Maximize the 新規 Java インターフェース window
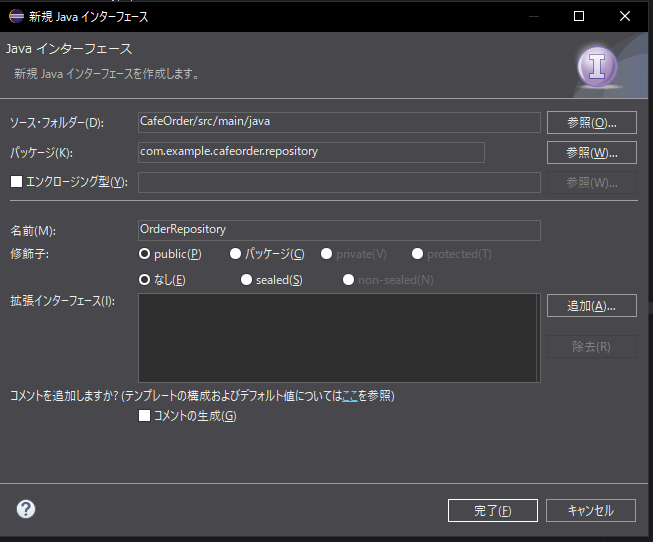 tap(579, 16)
